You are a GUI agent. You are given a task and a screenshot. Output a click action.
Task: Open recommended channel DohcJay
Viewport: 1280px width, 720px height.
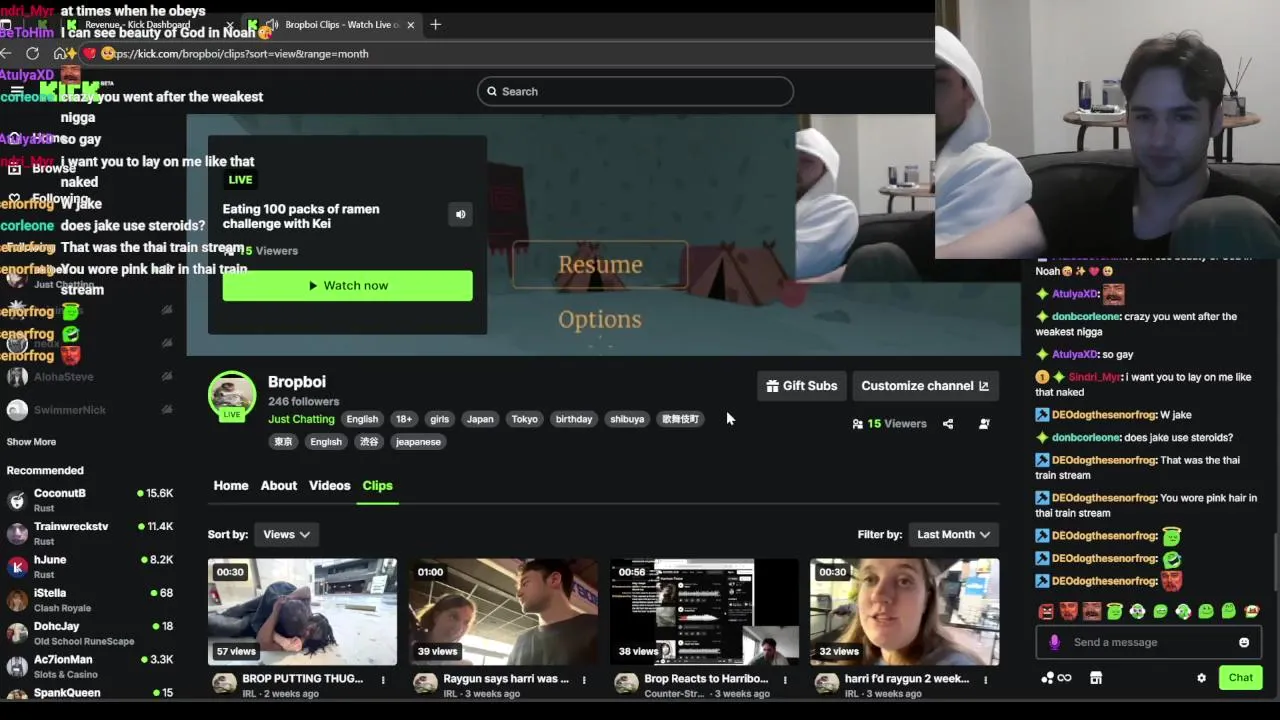(90, 632)
